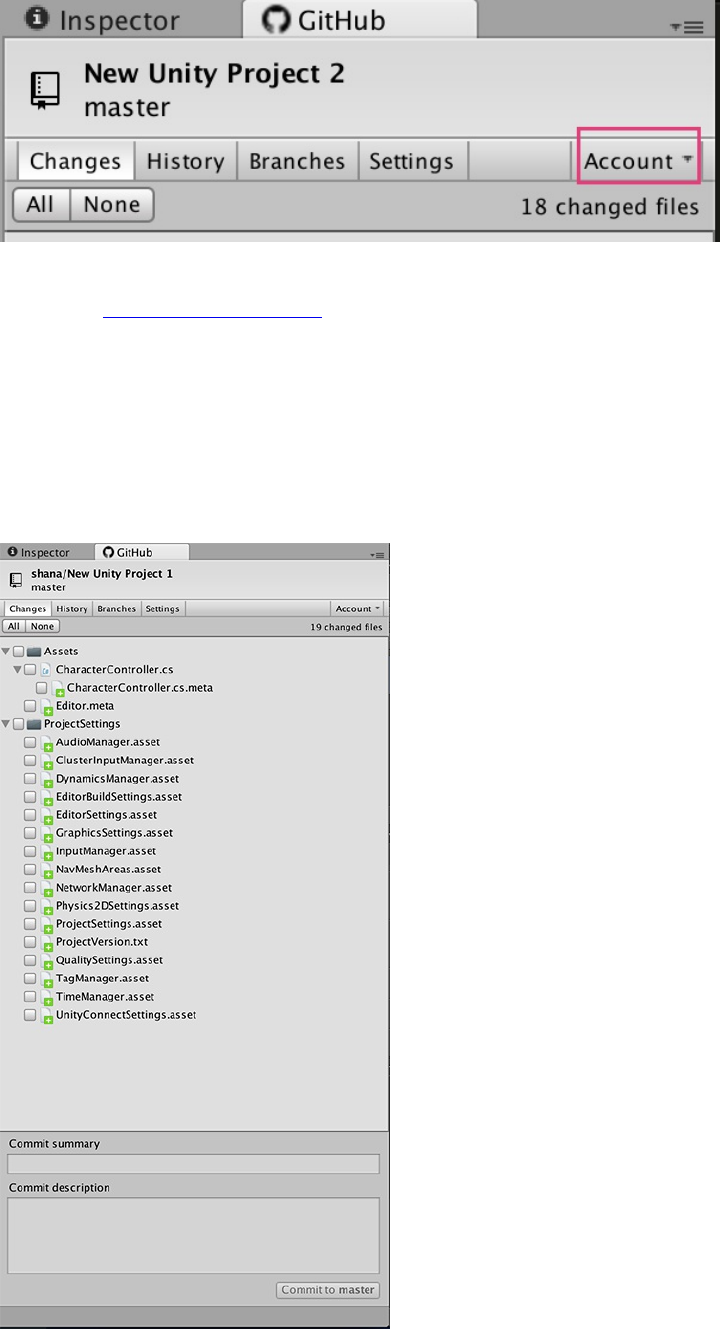The width and height of the screenshot is (720, 1329).
Task: Click added-file icon of Physics2DSettings.asset
Action: 47,907
